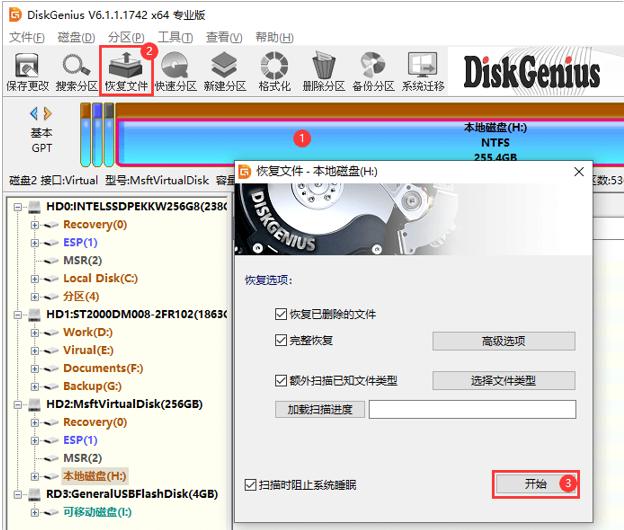Go to previous disk with left arrow
Viewport: 624px width, 530px height.
(x=34, y=114)
